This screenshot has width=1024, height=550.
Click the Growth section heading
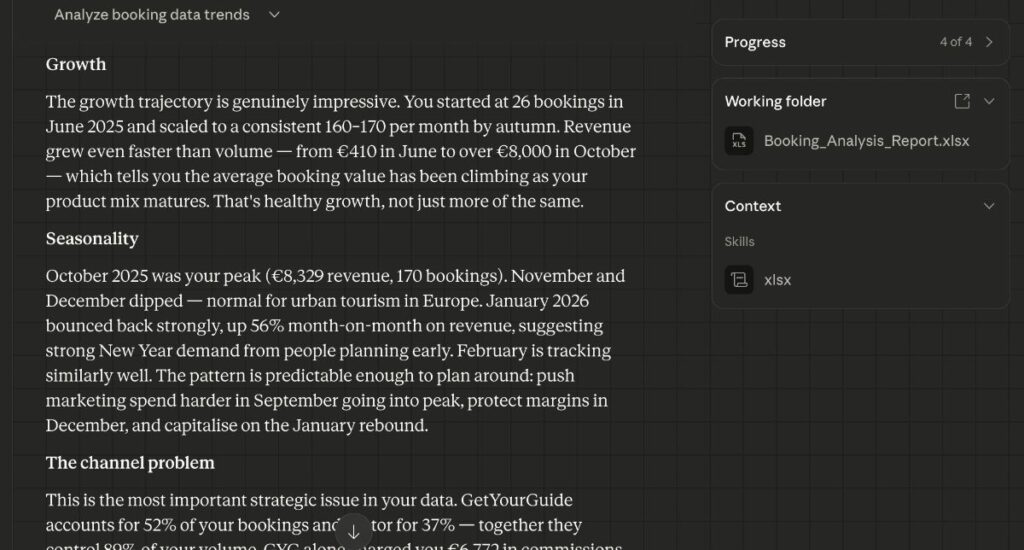76,64
